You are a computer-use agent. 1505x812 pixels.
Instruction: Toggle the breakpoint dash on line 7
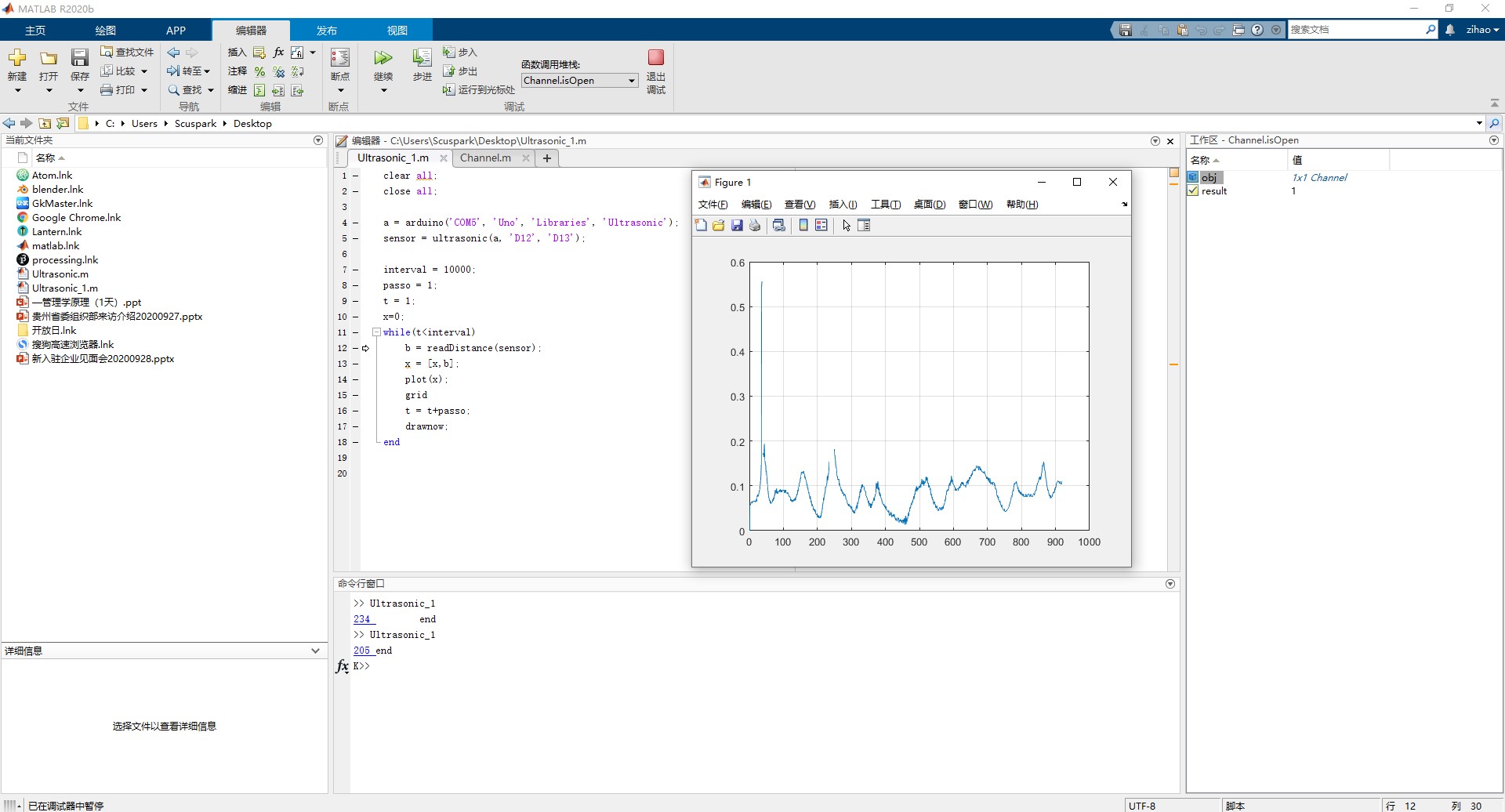[x=355, y=270]
